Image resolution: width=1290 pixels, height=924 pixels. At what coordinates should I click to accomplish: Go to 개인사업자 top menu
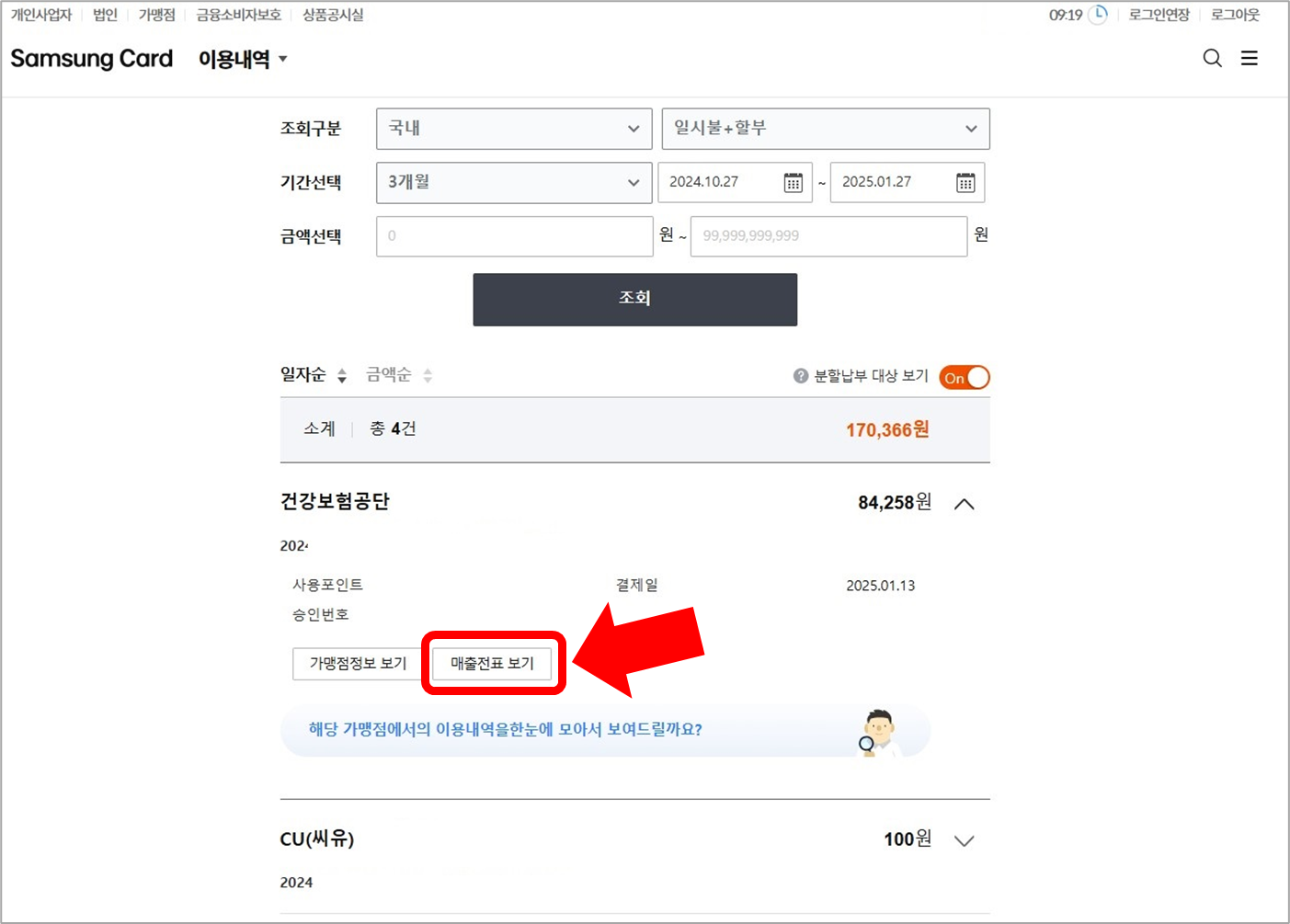pyautogui.click(x=41, y=15)
